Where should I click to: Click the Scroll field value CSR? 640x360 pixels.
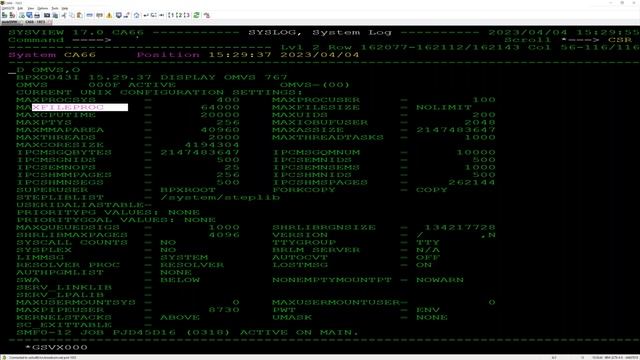620,40
